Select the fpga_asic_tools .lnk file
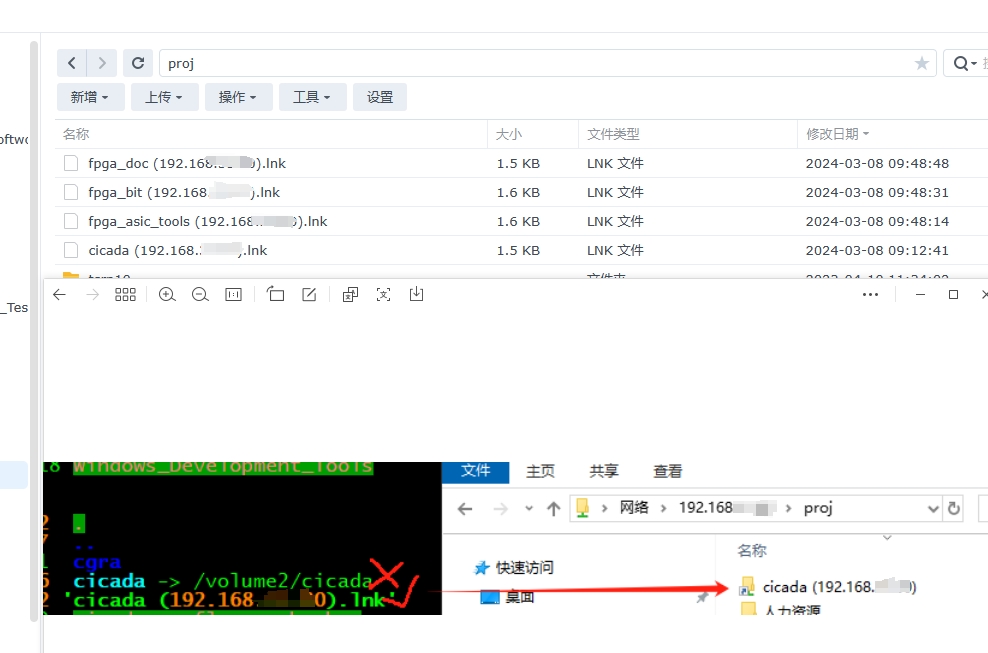This screenshot has width=988, height=653. [207, 221]
